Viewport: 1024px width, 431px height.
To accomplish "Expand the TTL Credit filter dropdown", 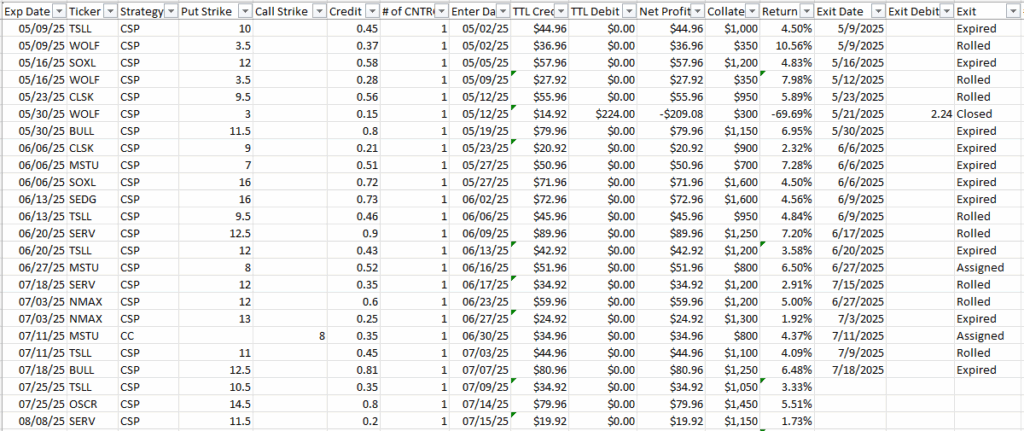I will point(560,12).
